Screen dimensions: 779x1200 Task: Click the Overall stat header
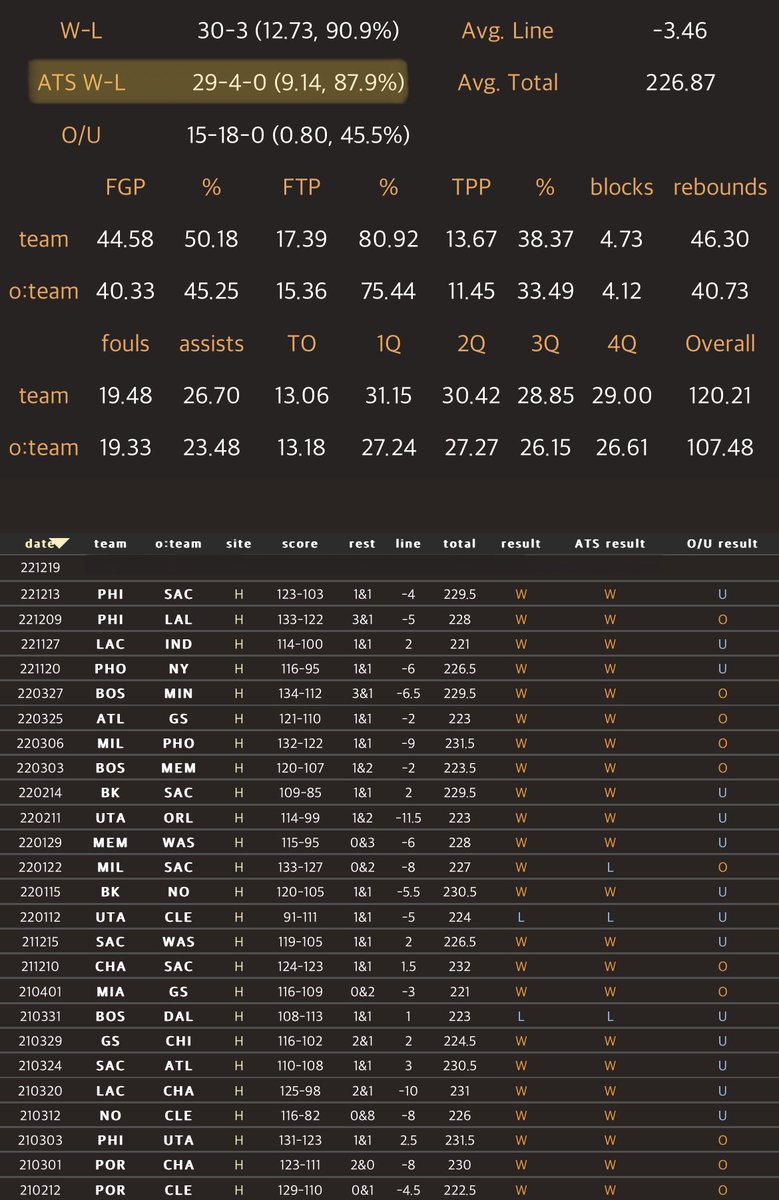720,343
